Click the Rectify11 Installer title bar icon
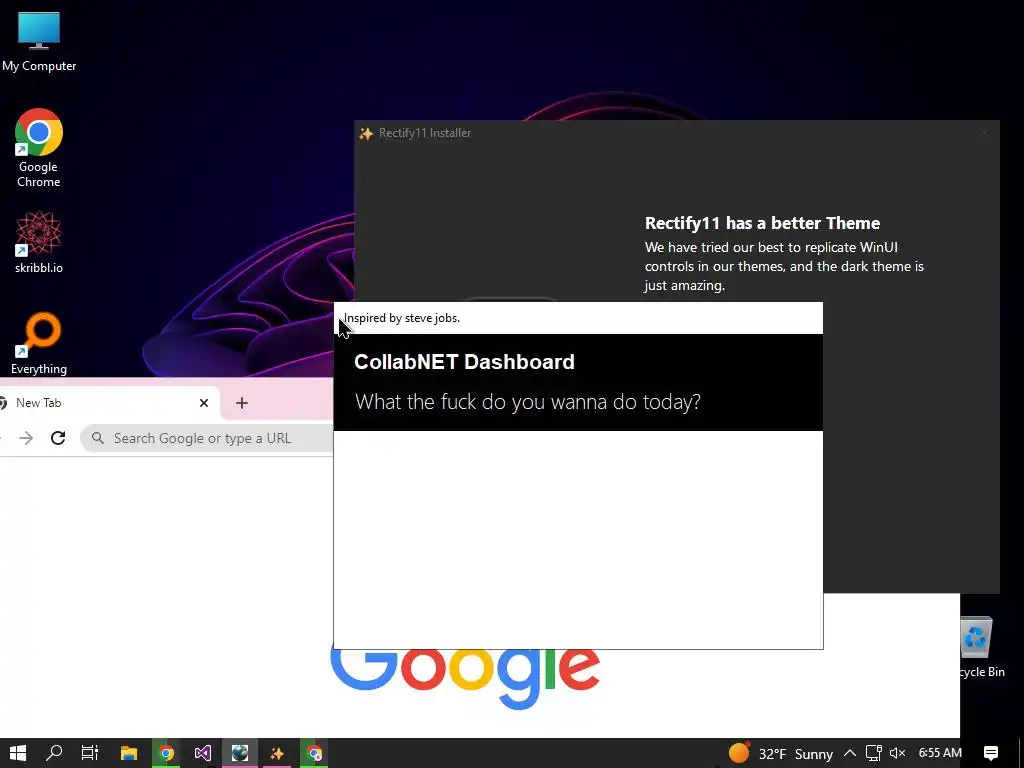The image size is (1024, 768). 366,133
